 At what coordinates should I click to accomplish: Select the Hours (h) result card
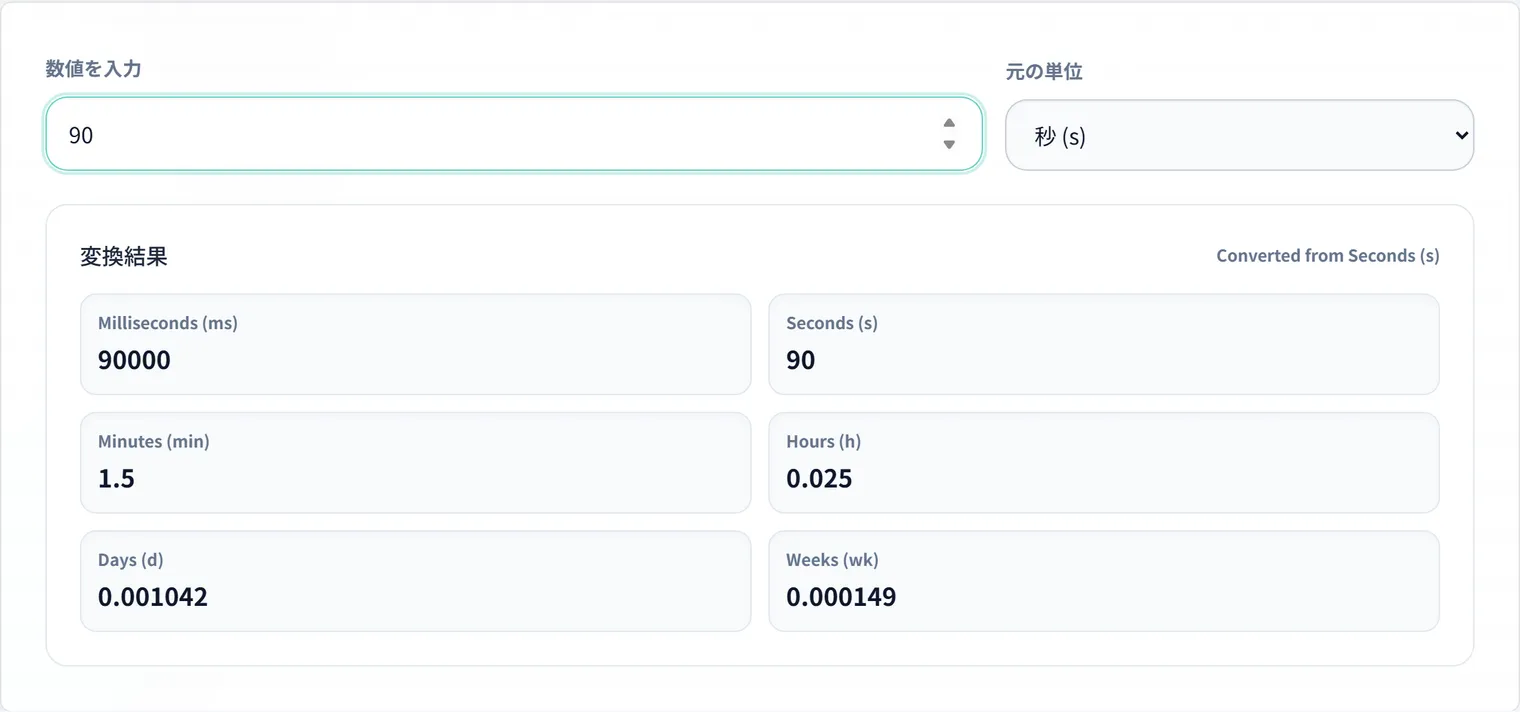coord(1104,463)
